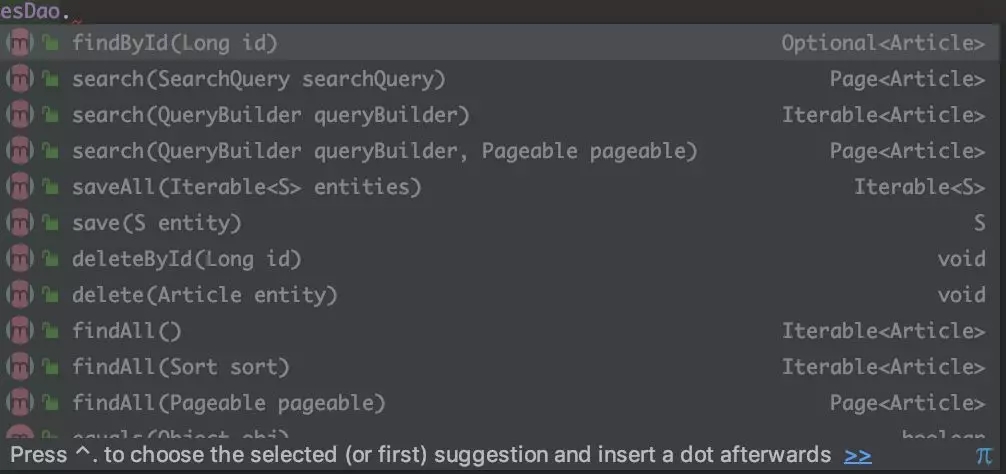Choose the save(S entity) suggestion
Viewport: 1006px width, 474px height.
pos(499,223)
